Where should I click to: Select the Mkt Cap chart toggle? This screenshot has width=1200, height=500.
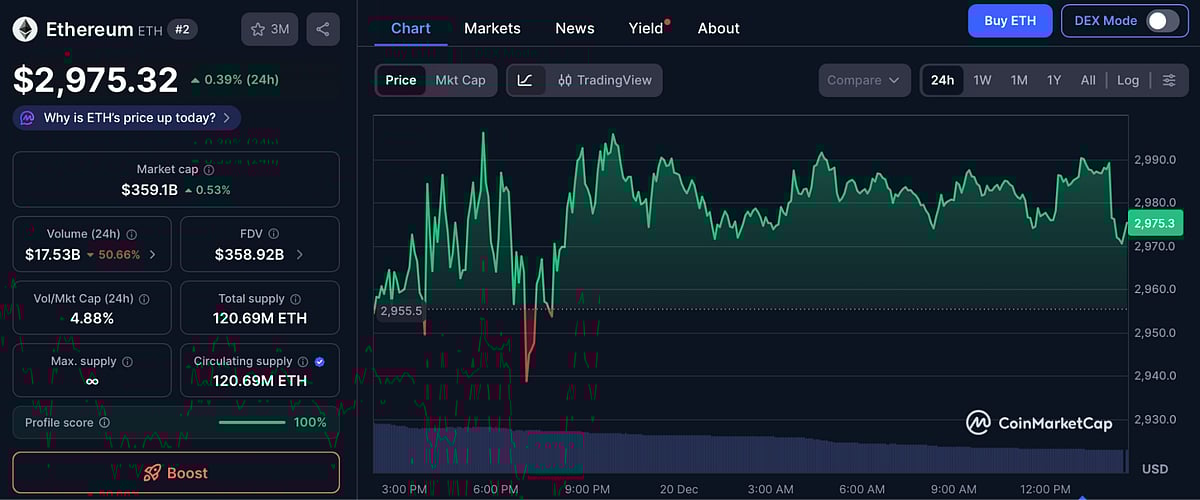pos(460,80)
